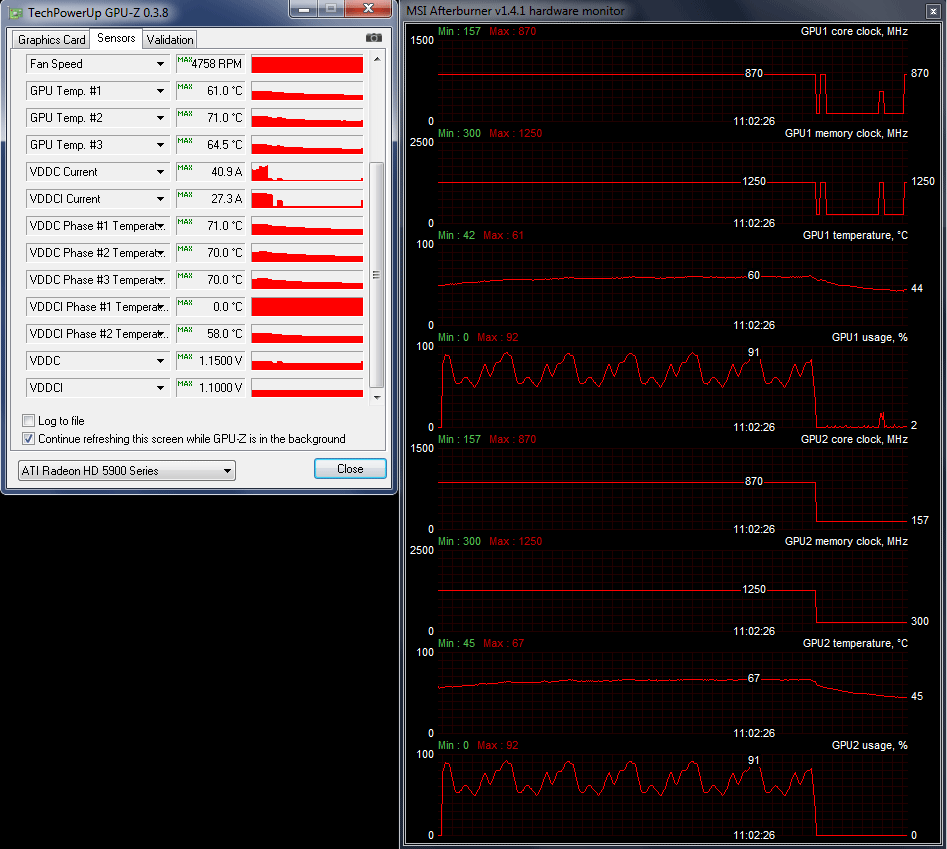Click the VDDCI Current history graph
947x849 pixels.
pyautogui.click(x=307, y=199)
